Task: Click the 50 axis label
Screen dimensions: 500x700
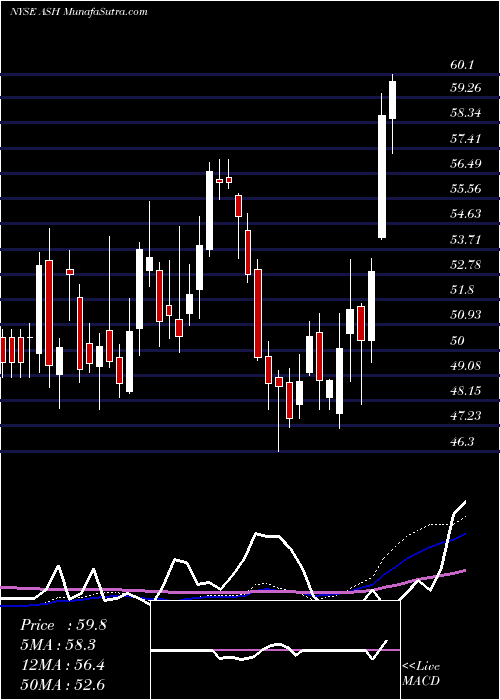Action: pos(458,341)
